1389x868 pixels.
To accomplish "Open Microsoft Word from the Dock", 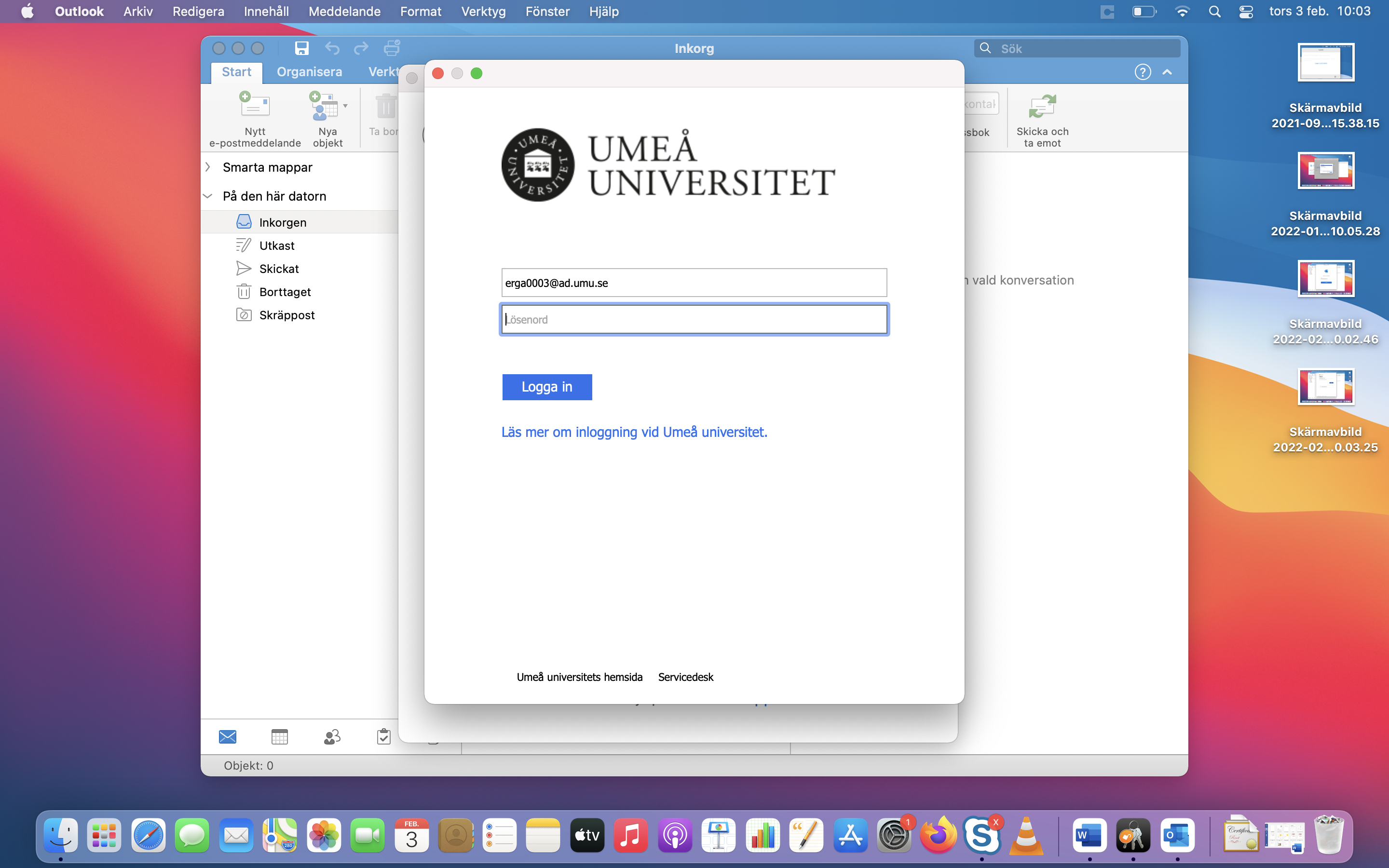I will pos(1089,835).
